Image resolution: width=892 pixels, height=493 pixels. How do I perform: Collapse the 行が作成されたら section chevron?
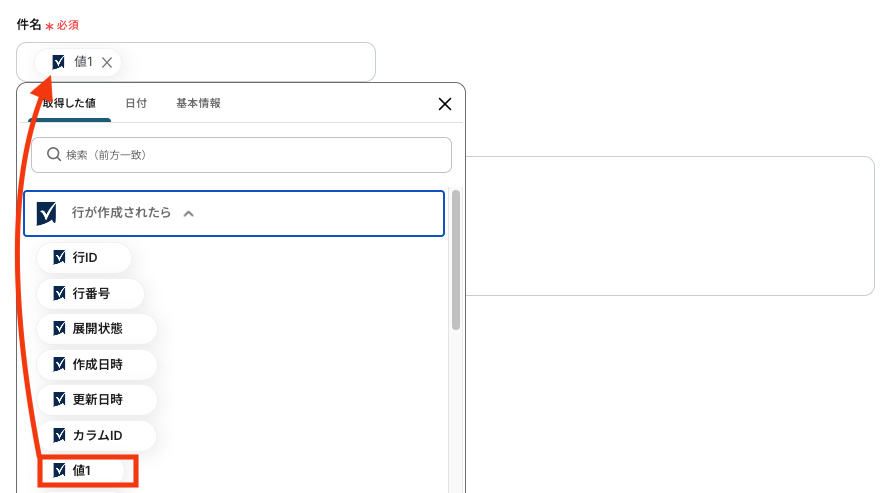coord(189,213)
